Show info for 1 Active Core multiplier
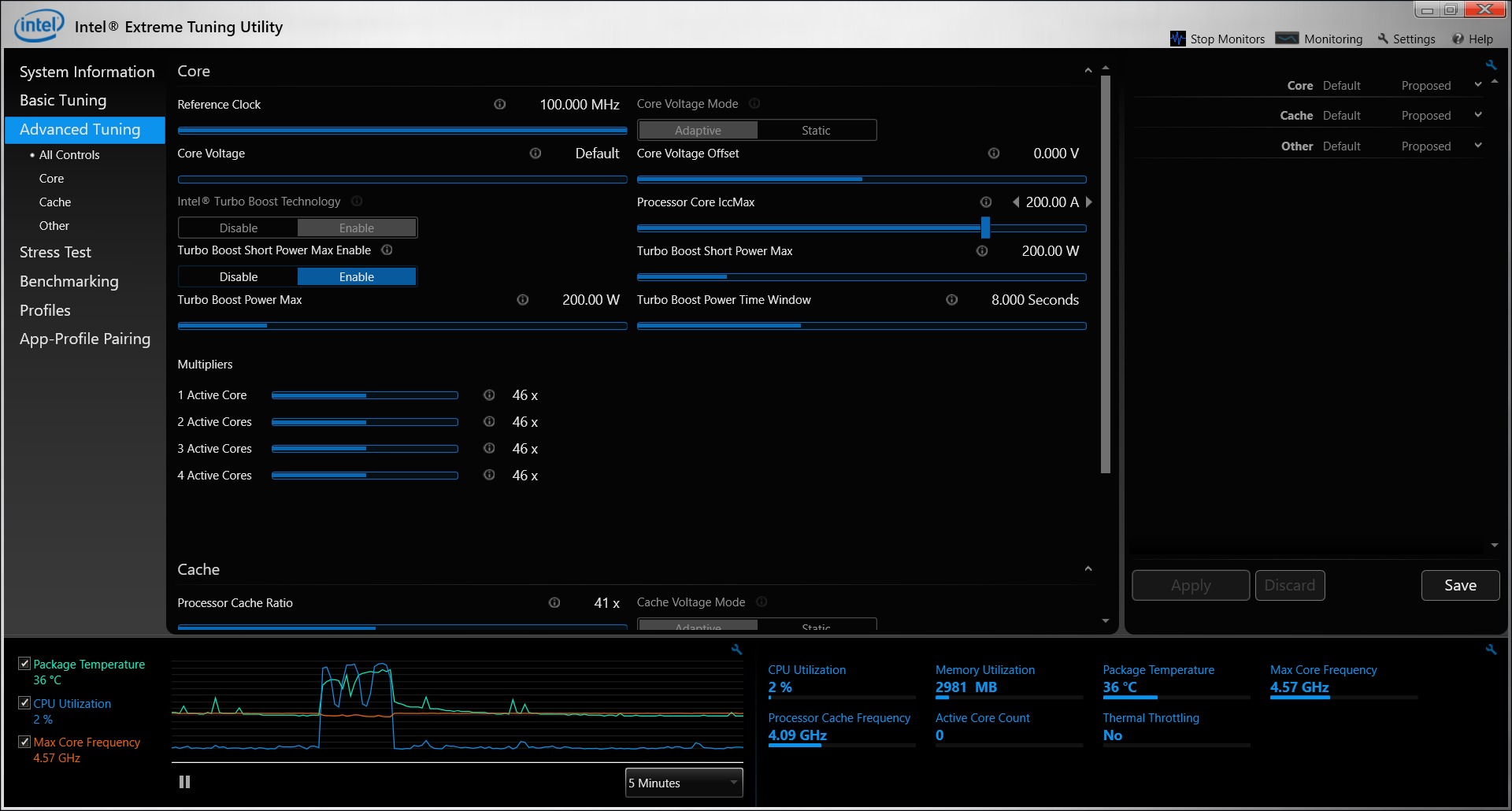The height and width of the screenshot is (811, 1512). pyautogui.click(x=489, y=394)
